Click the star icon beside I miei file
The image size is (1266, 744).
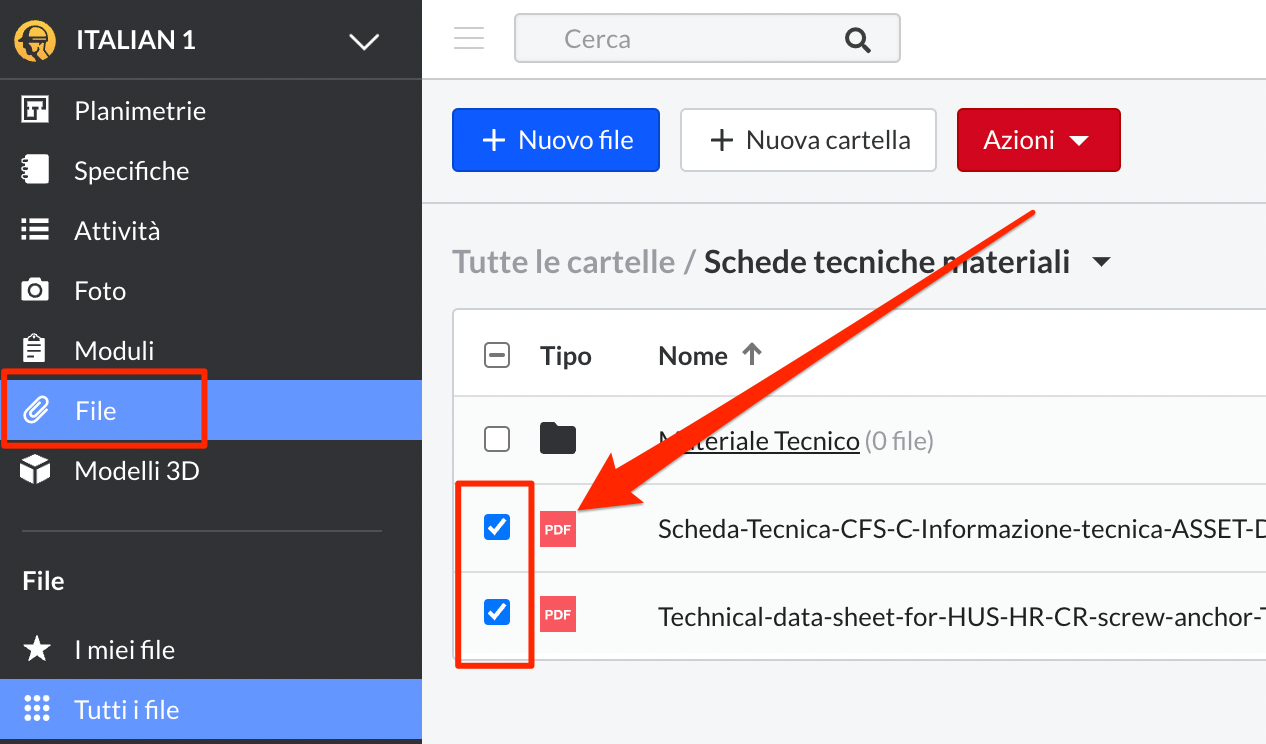click(35, 649)
